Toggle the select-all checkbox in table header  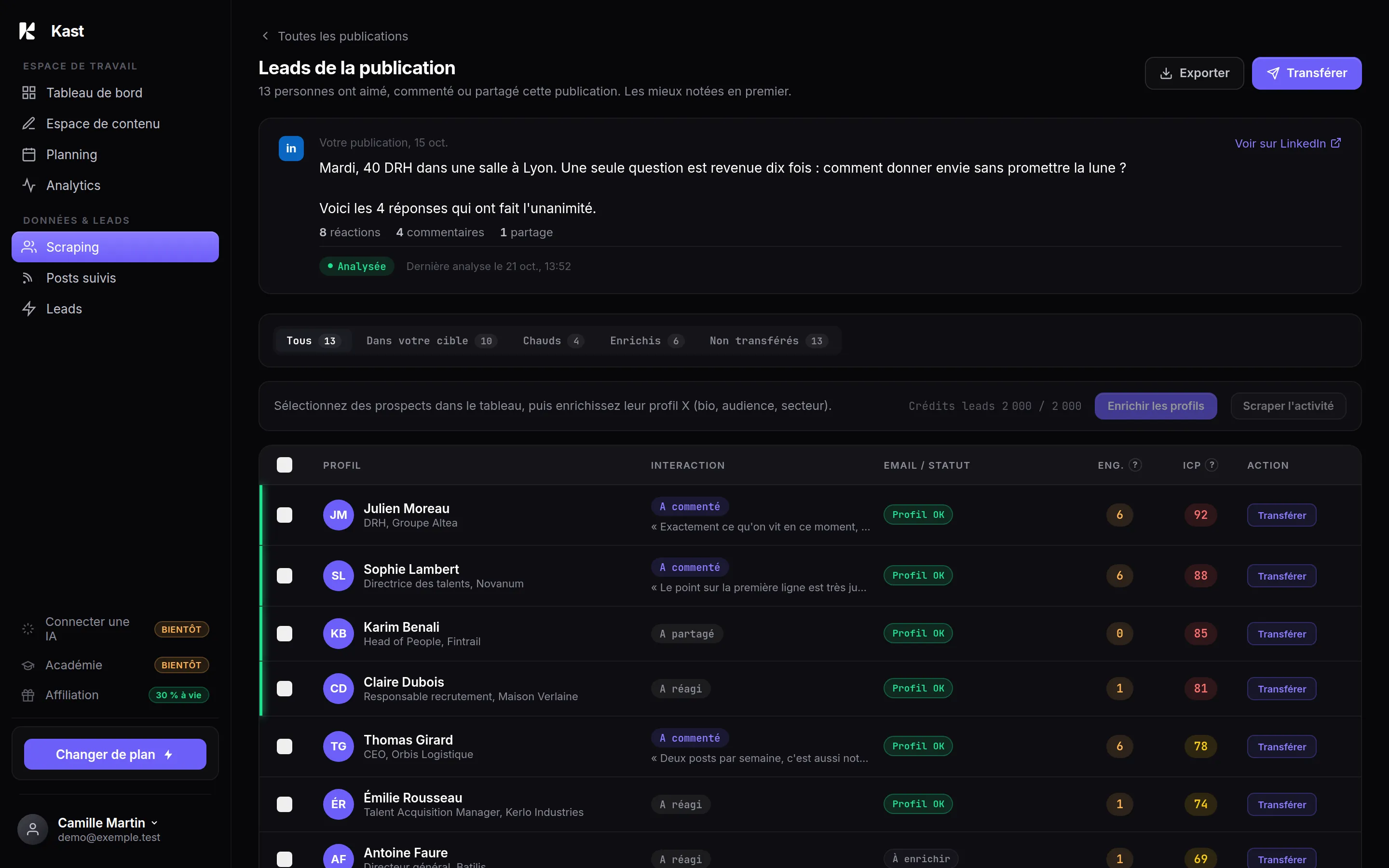click(x=285, y=465)
